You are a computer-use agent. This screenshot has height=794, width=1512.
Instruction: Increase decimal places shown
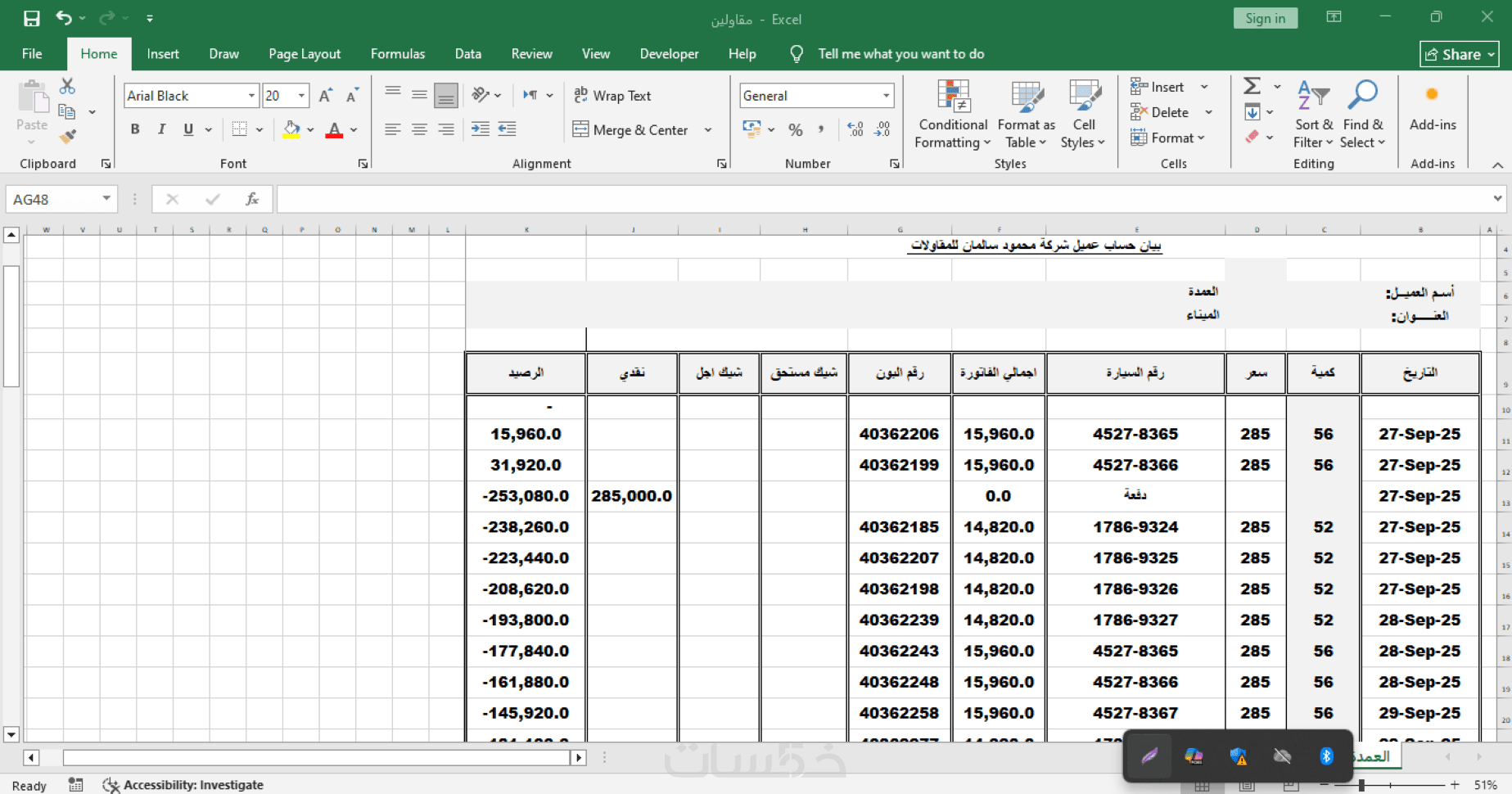click(x=855, y=129)
